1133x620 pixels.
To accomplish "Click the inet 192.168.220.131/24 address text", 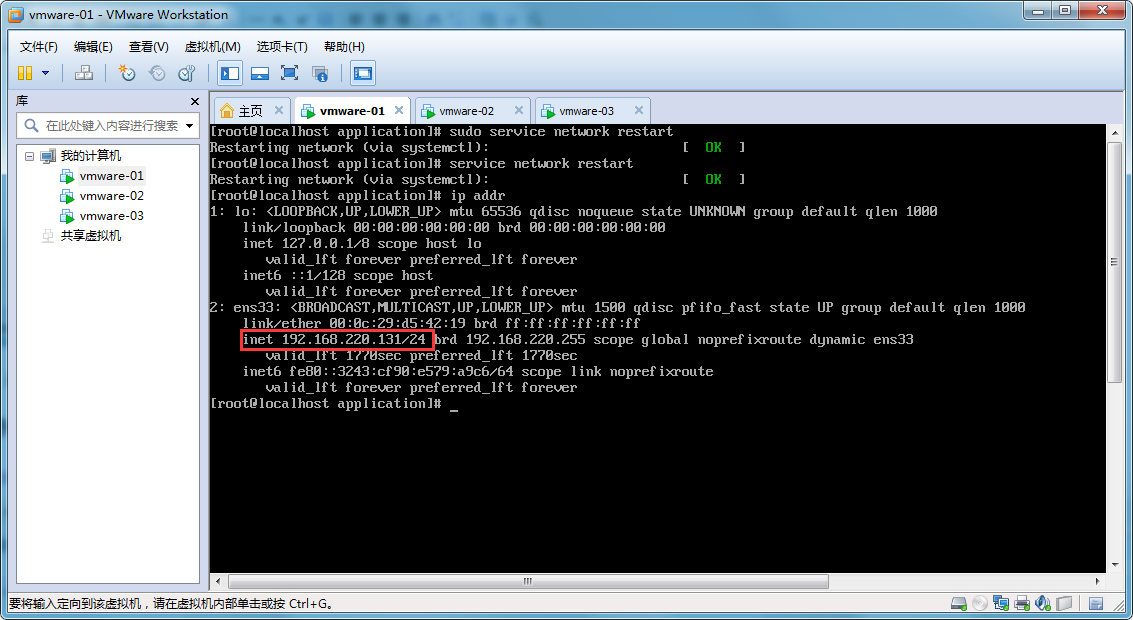I will 334,340.
